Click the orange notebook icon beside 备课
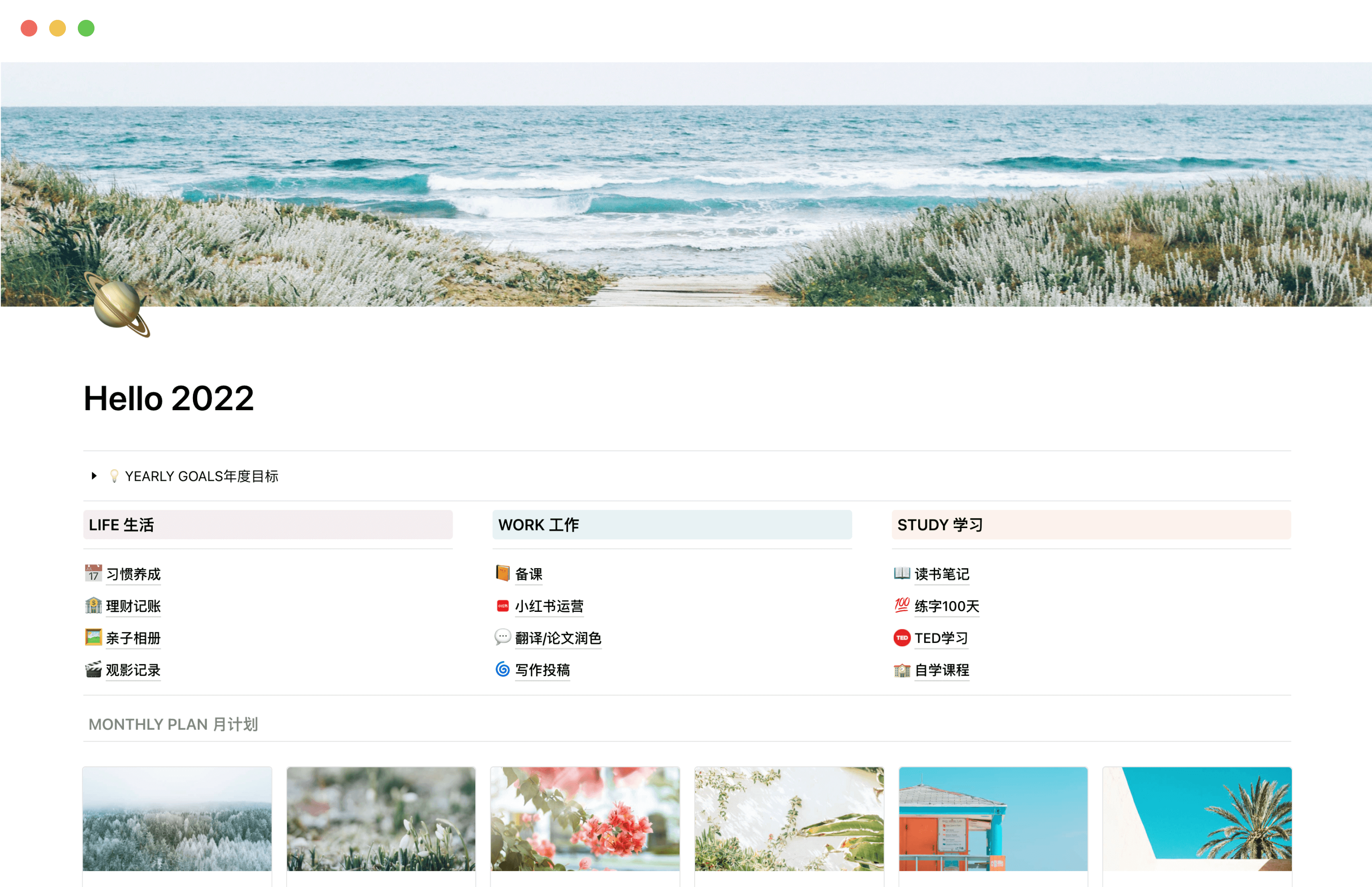The width and height of the screenshot is (1372, 887). 503,574
